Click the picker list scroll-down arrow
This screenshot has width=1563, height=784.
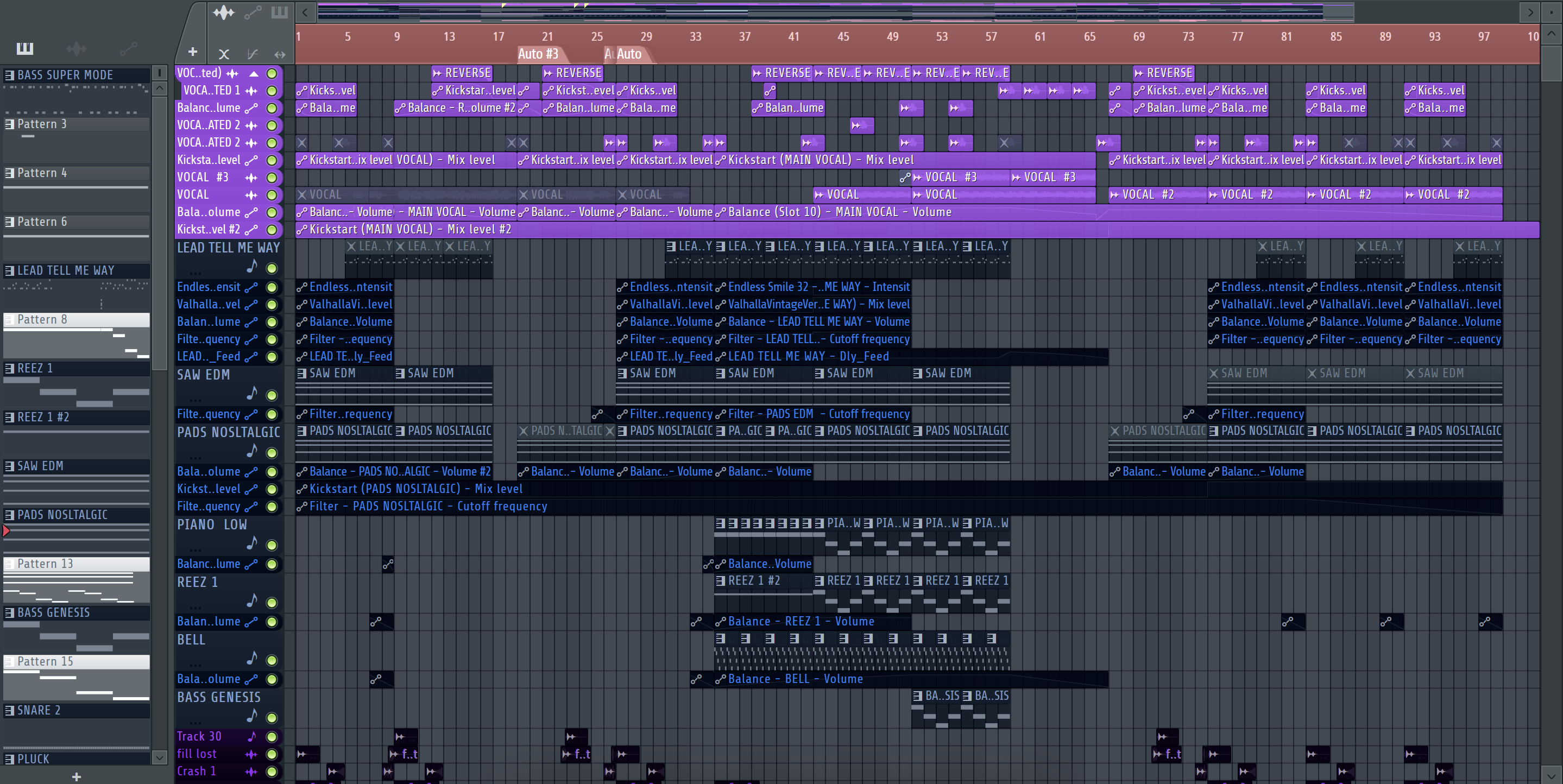click(160, 757)
